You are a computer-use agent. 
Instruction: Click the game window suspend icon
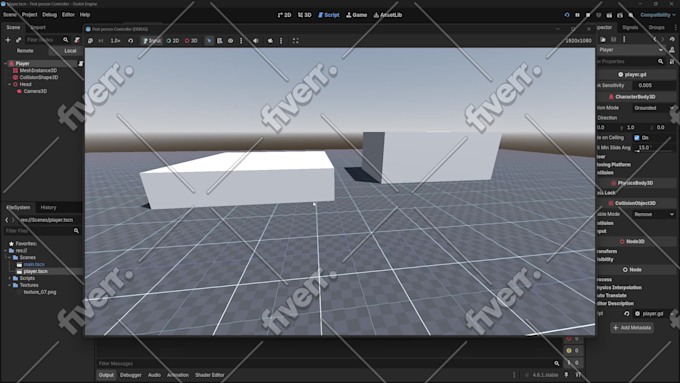90,41
